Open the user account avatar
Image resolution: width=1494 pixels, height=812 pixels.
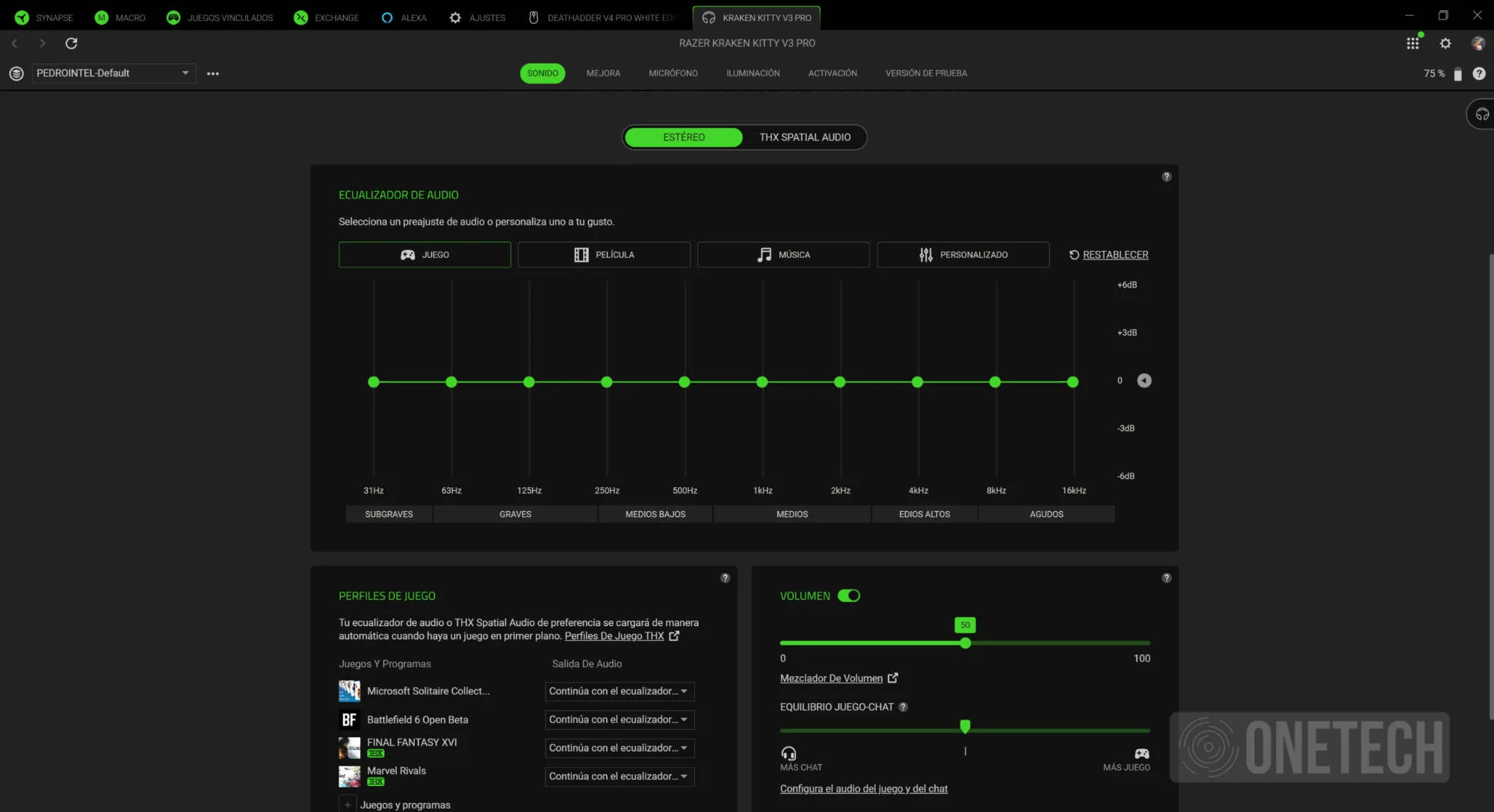[1478, 43]
